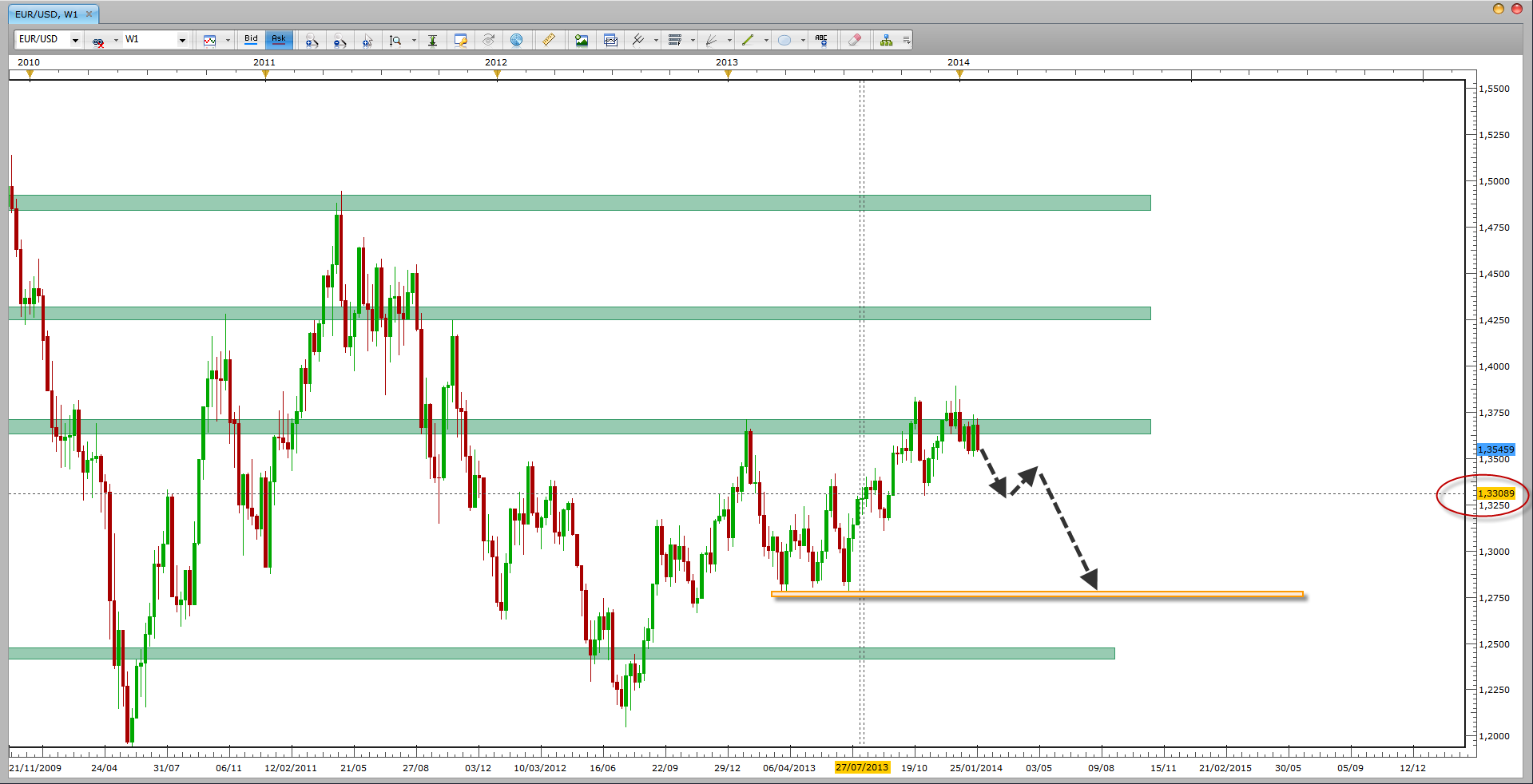Switch chart to Bid prices
Image resolution: width=1533 pixels, height=784 pixels.
pyautogui.click(x=251, y=40)
